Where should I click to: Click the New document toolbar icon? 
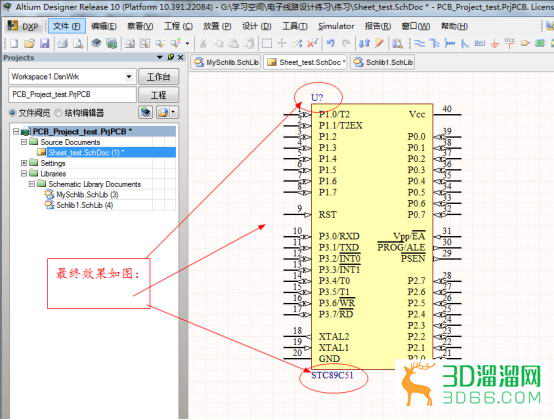click(14, 43)
